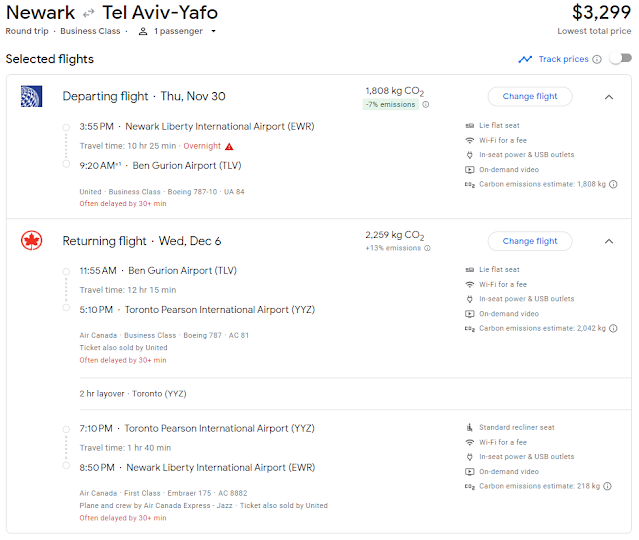
Task: Click '7:10 PM Toronto Pearson' departure line
Action: (197, 428)
